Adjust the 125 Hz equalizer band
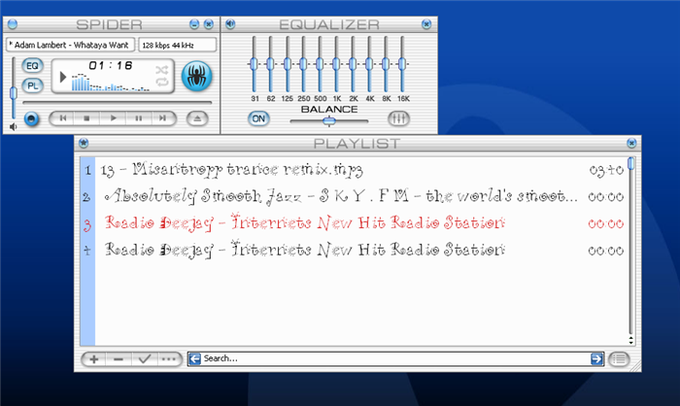Viewport: 680px width, 406px height. click(x=287, y=64)
